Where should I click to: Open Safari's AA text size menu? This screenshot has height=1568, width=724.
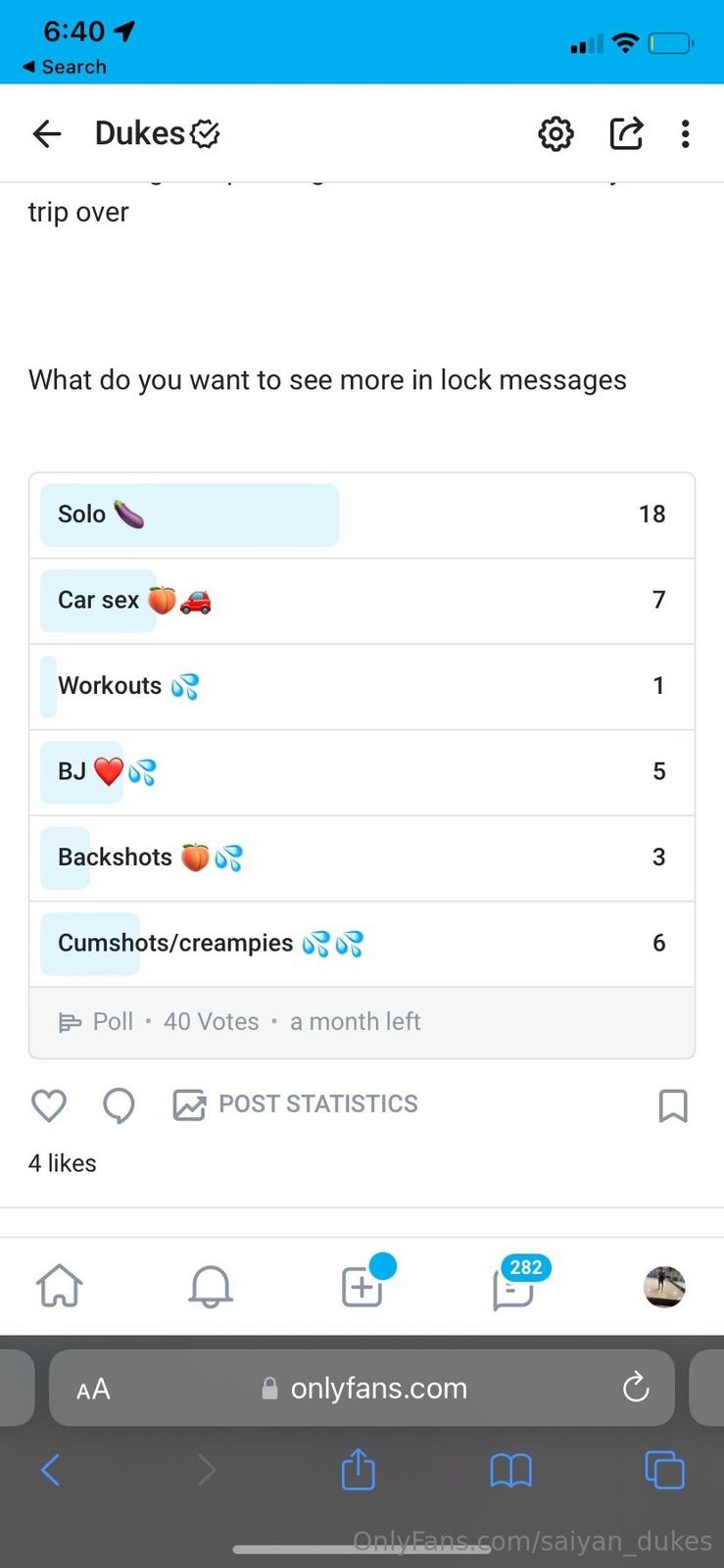tap(93, 1389)
